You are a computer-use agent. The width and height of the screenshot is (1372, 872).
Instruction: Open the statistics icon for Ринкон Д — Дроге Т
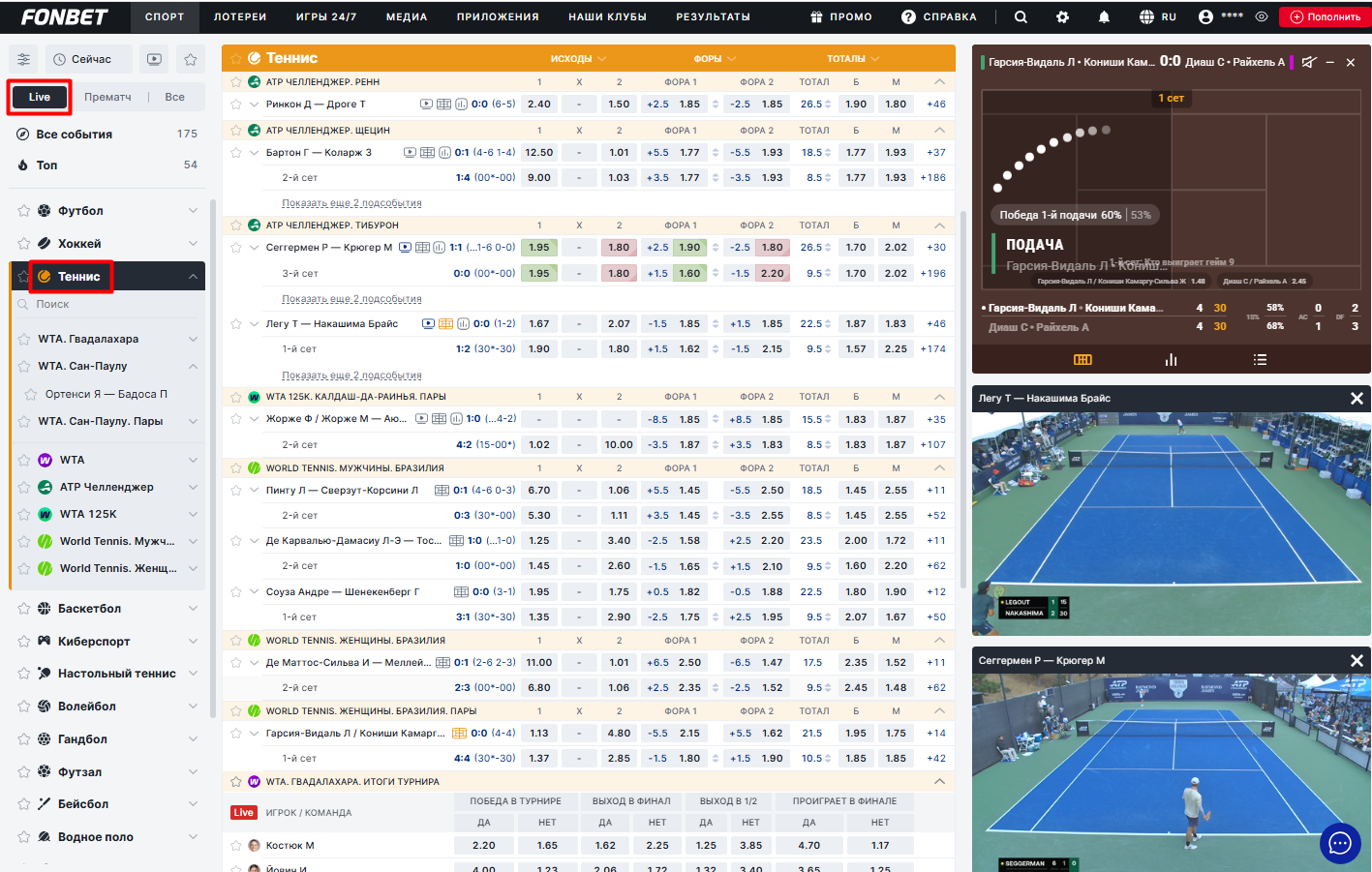(x=461, y=105)
